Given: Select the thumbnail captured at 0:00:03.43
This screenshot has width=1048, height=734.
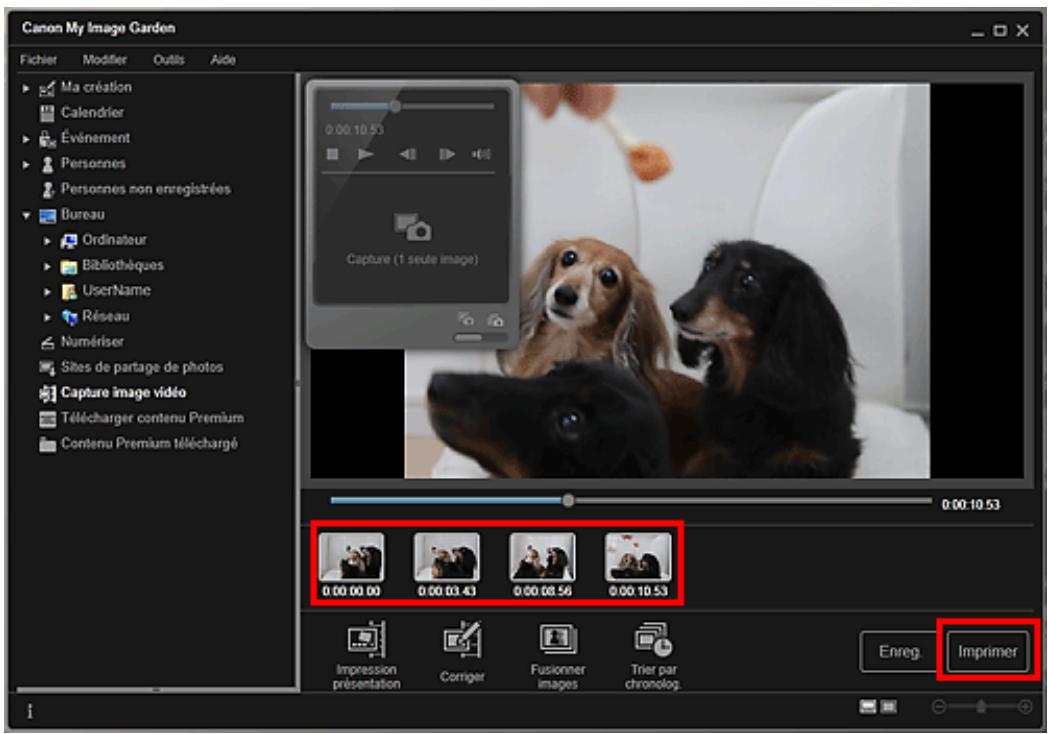Looking at the screenshot, I should pyautogui.click(x=446, y=558).
